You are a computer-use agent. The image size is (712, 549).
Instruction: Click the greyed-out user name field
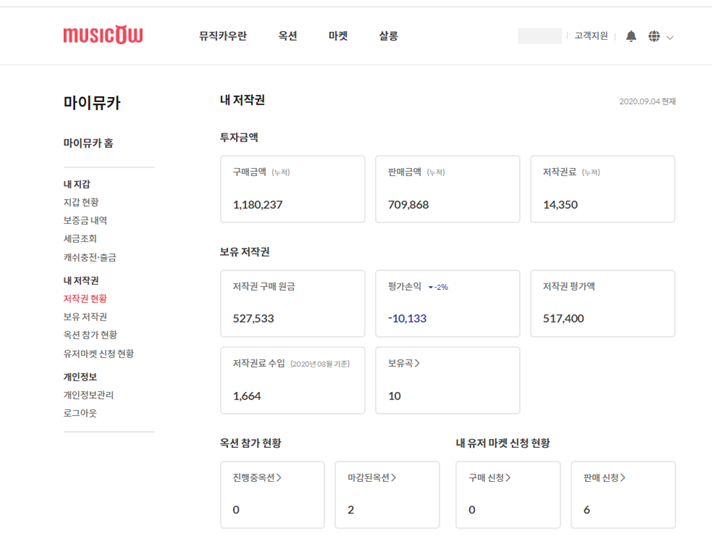pyautogui.click(x=540, y=36)
